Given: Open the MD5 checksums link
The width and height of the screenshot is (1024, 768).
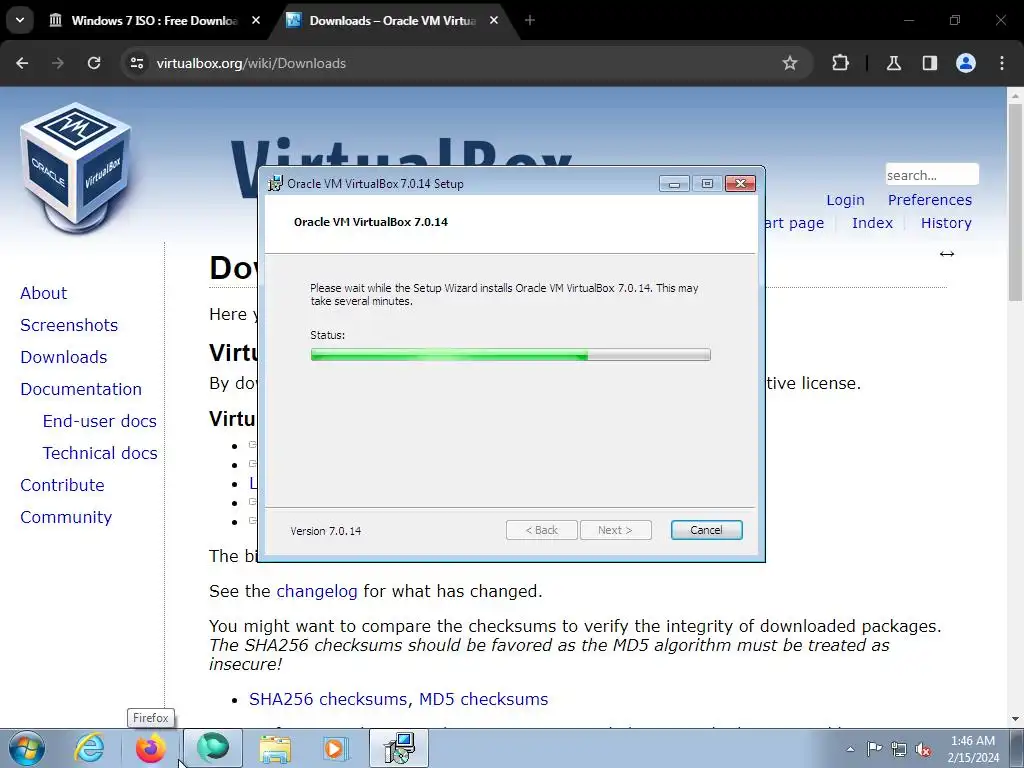Looking at the screenshot, I should click(483, 699).
